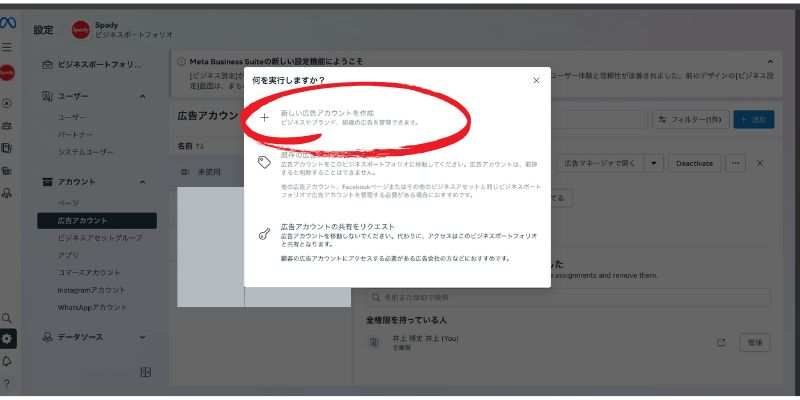Image resolution: width=800 pixels, height=400 pixels.
Task: Click the plus icon for new ad account
Action: [x=264, y=118]
